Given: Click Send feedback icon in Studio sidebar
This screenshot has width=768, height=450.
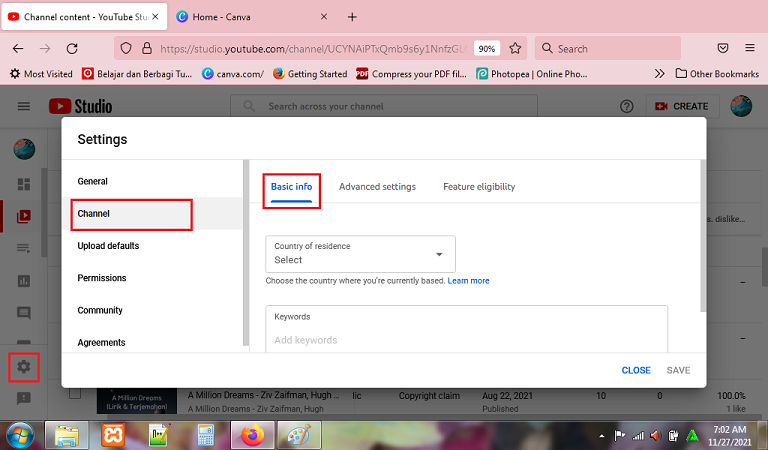Looking at the screenshot, I should pos(24,398).
